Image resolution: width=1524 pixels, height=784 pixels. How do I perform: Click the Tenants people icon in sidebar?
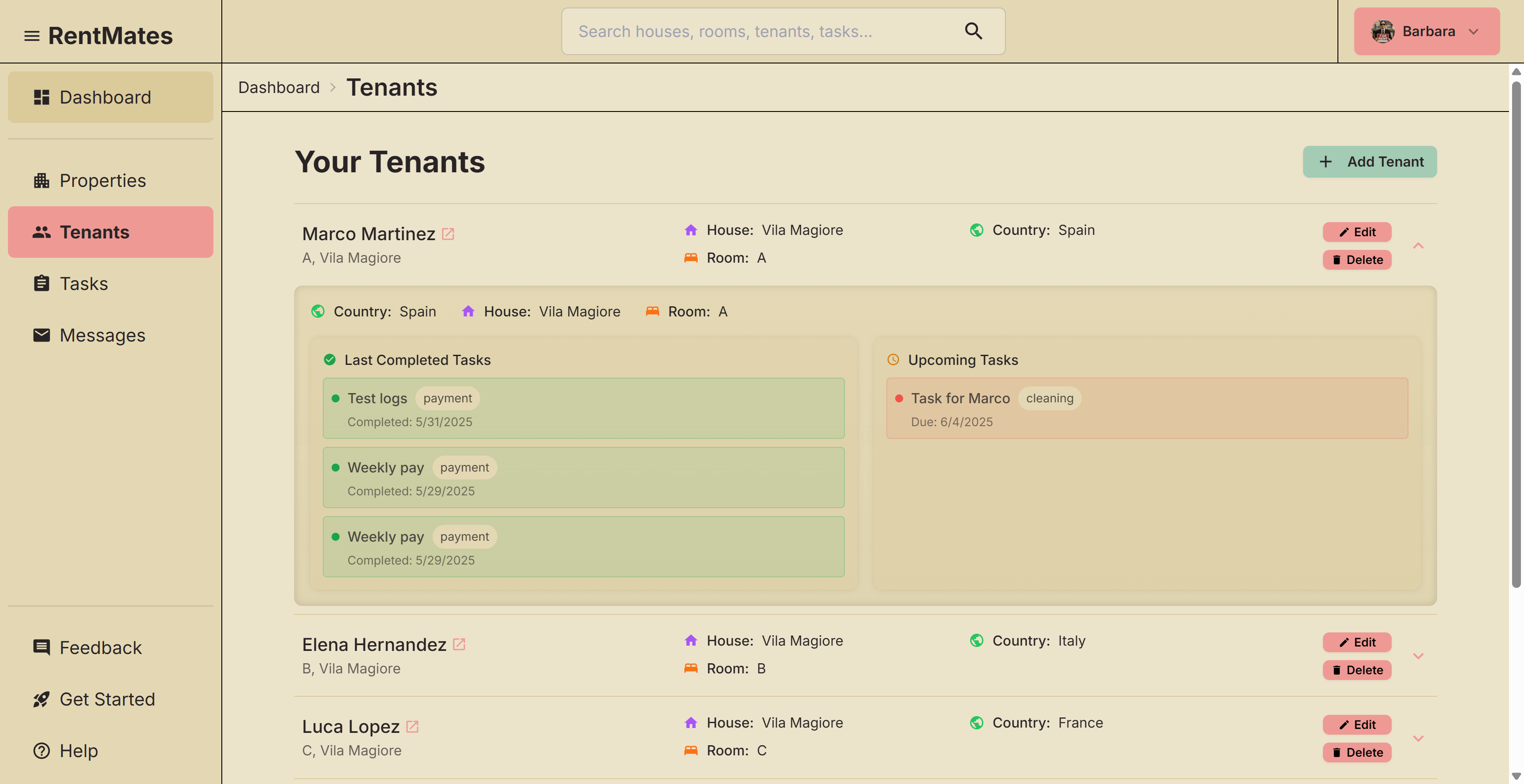[x=41, y=232]
